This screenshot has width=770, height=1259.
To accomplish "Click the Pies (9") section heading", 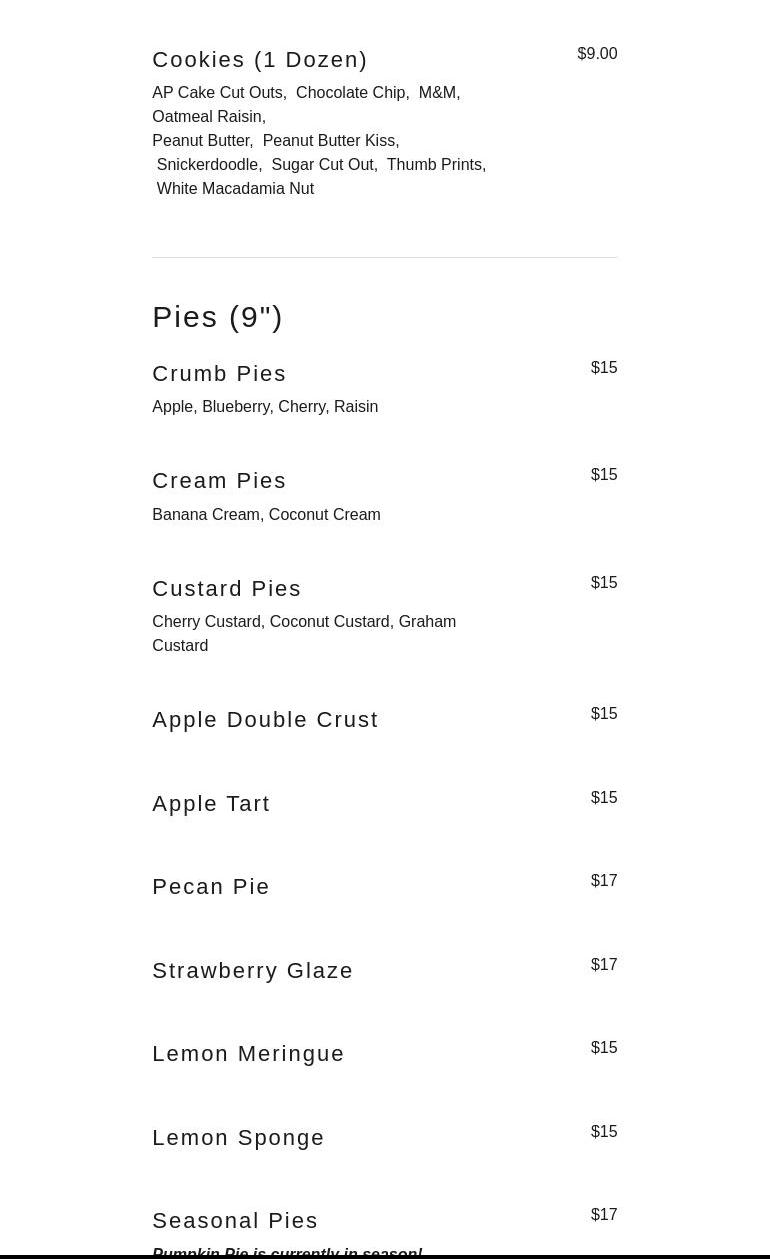I will [217, 317].
